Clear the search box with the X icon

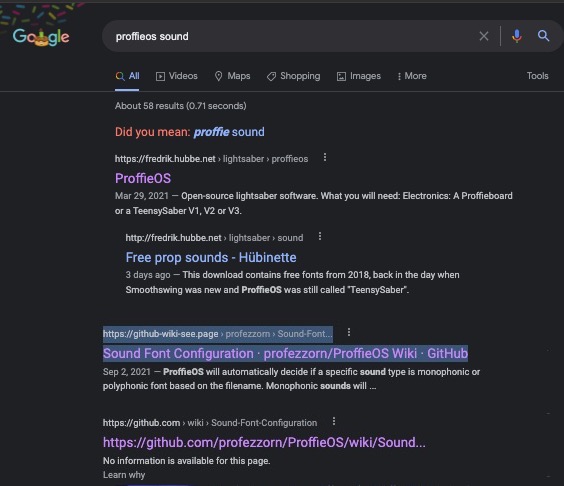(x=484, y=36)
